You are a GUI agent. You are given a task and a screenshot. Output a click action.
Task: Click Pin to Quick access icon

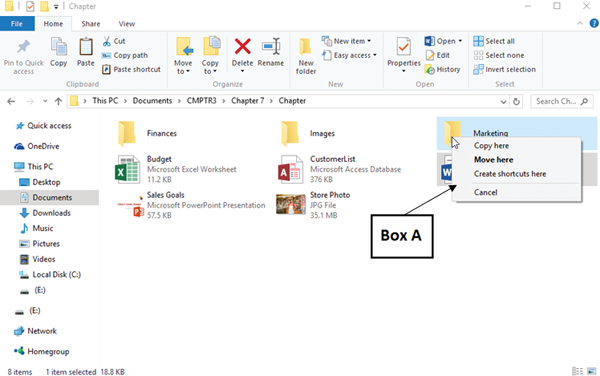[23, 47]
